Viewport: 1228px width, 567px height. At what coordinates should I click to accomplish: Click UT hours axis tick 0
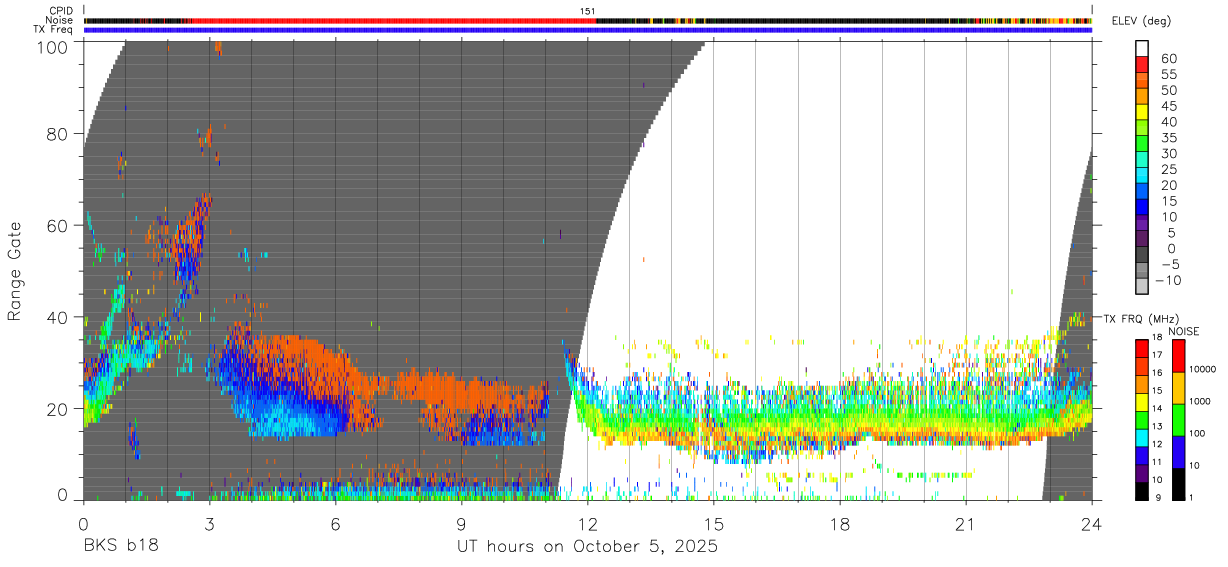pyautogui.click(x=84, y=523)
